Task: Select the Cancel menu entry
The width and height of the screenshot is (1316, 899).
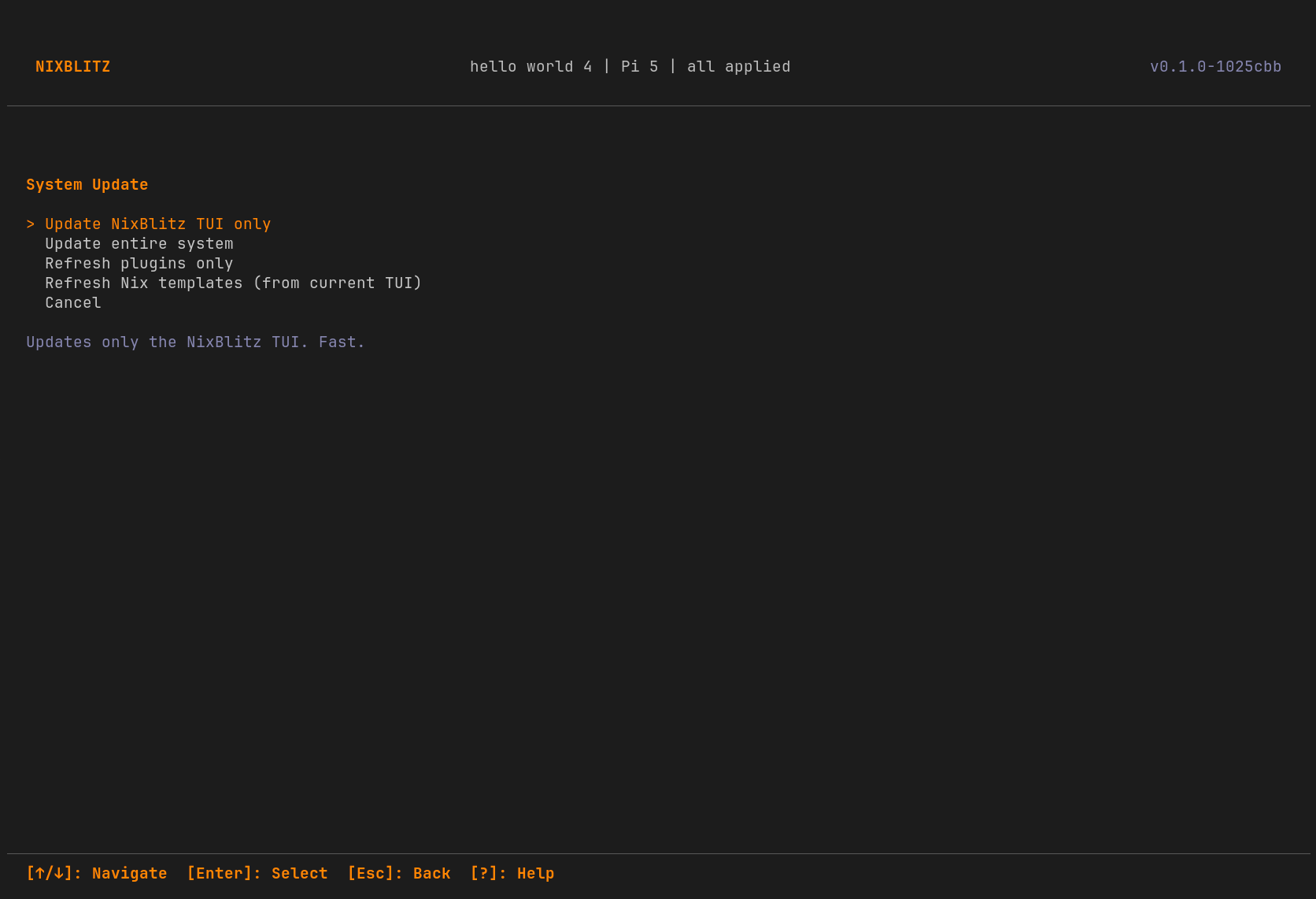Action: [73, 303]
